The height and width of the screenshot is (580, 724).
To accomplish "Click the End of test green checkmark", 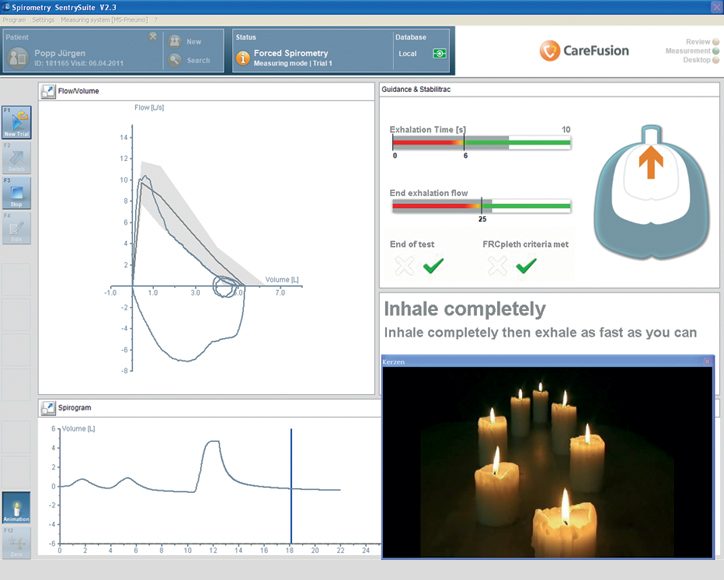I will (433, 265).
